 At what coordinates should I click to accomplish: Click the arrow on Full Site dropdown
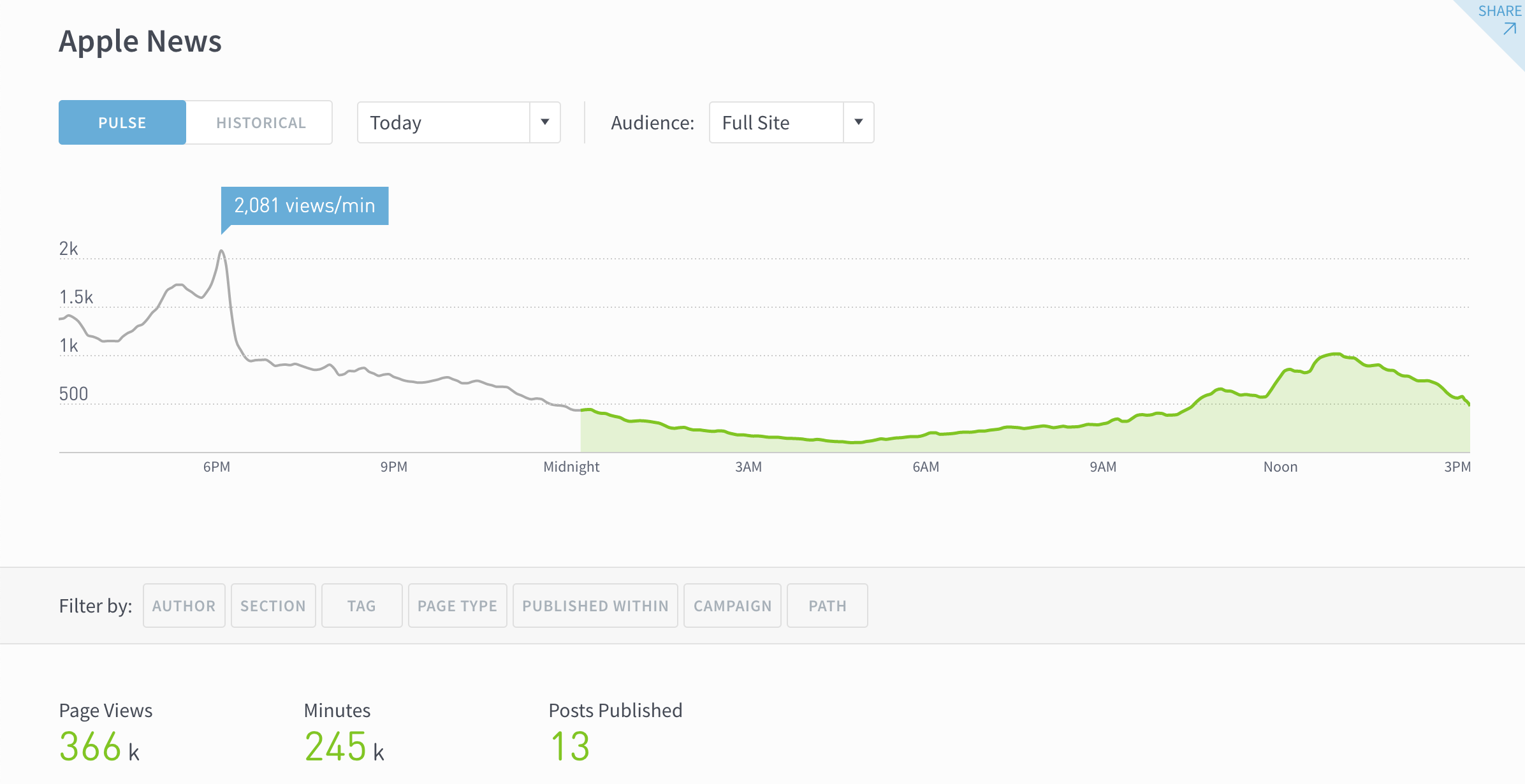click(x=859, y=122)
